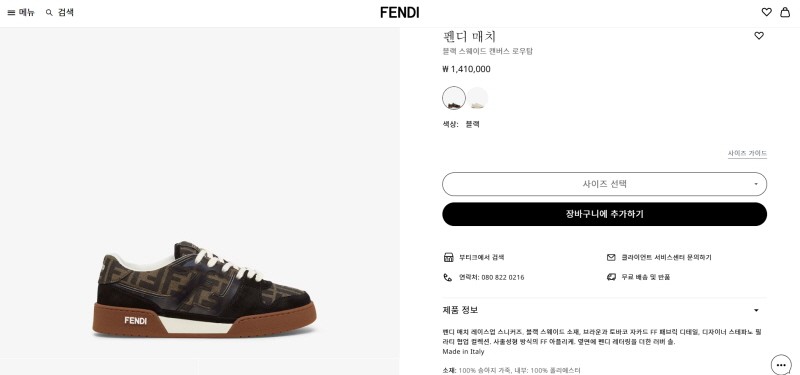The height and width of the screenshot is (375, 800).
Task: Select the white sneaker color swatch
Action: click(477, 98)
